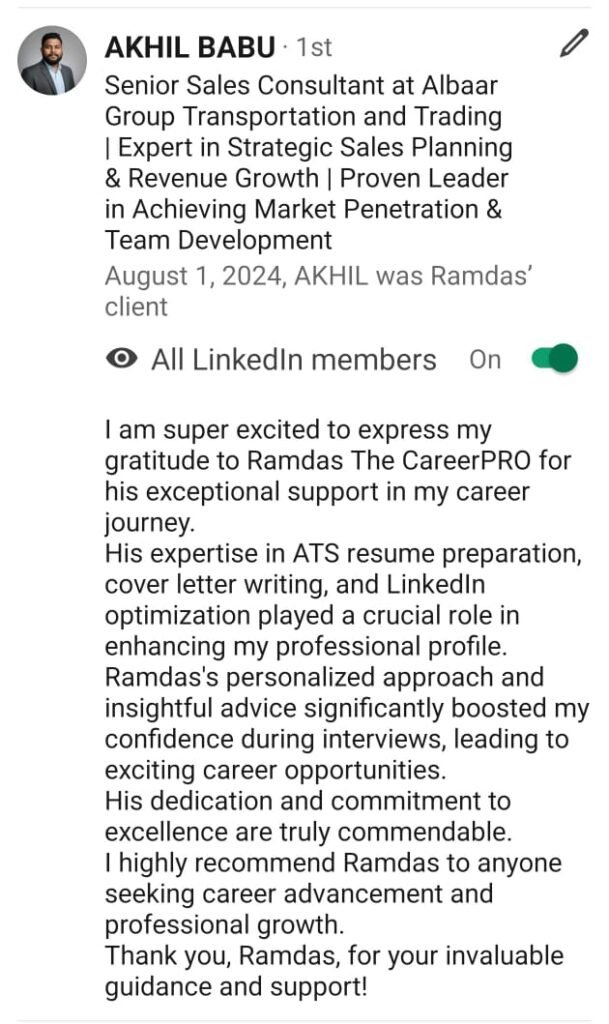
Task: Click the Team Development headline text
Action: pyautogui.click(x=218, y=240)
